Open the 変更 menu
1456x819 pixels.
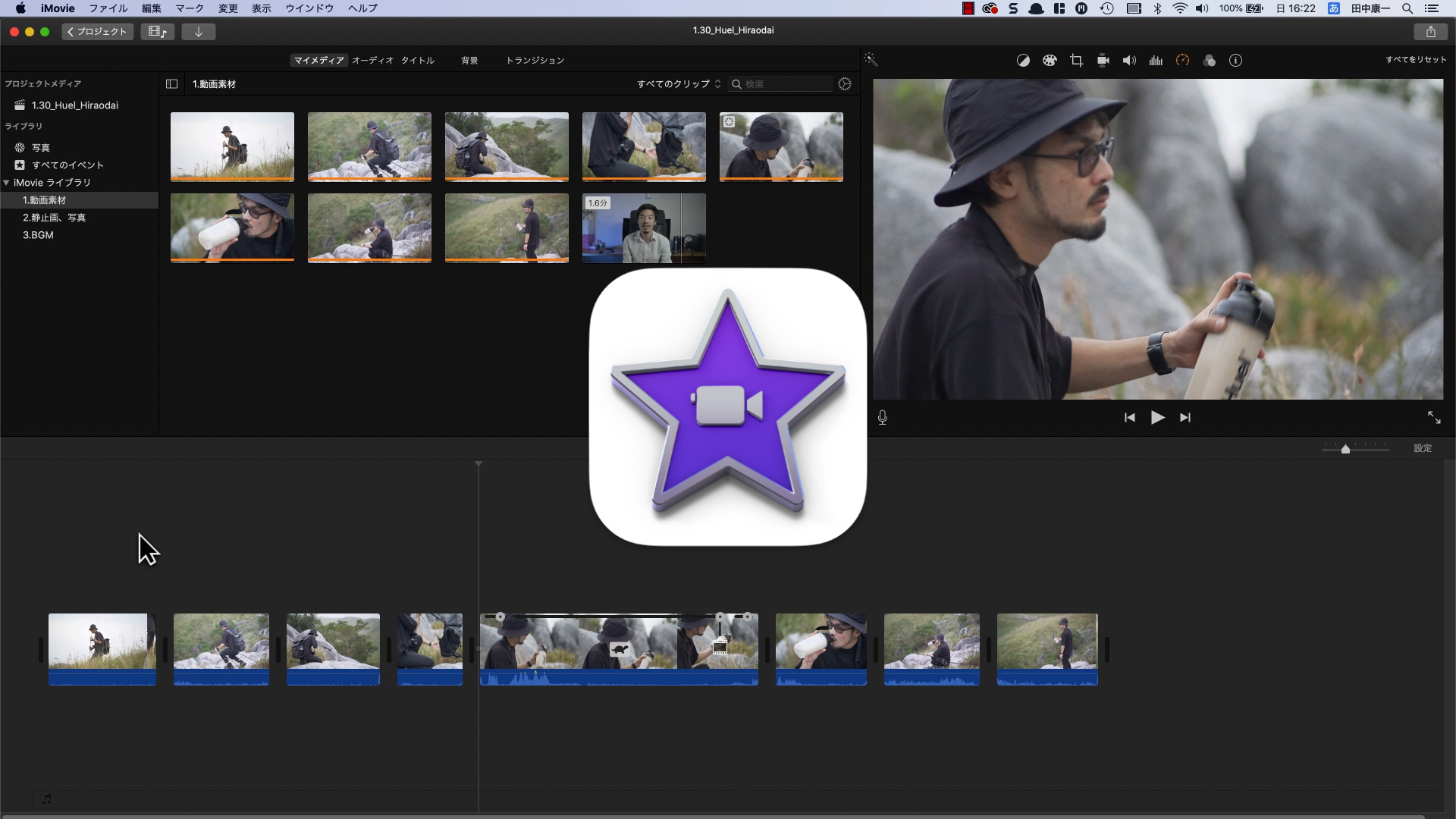click(x=228, y=8)
